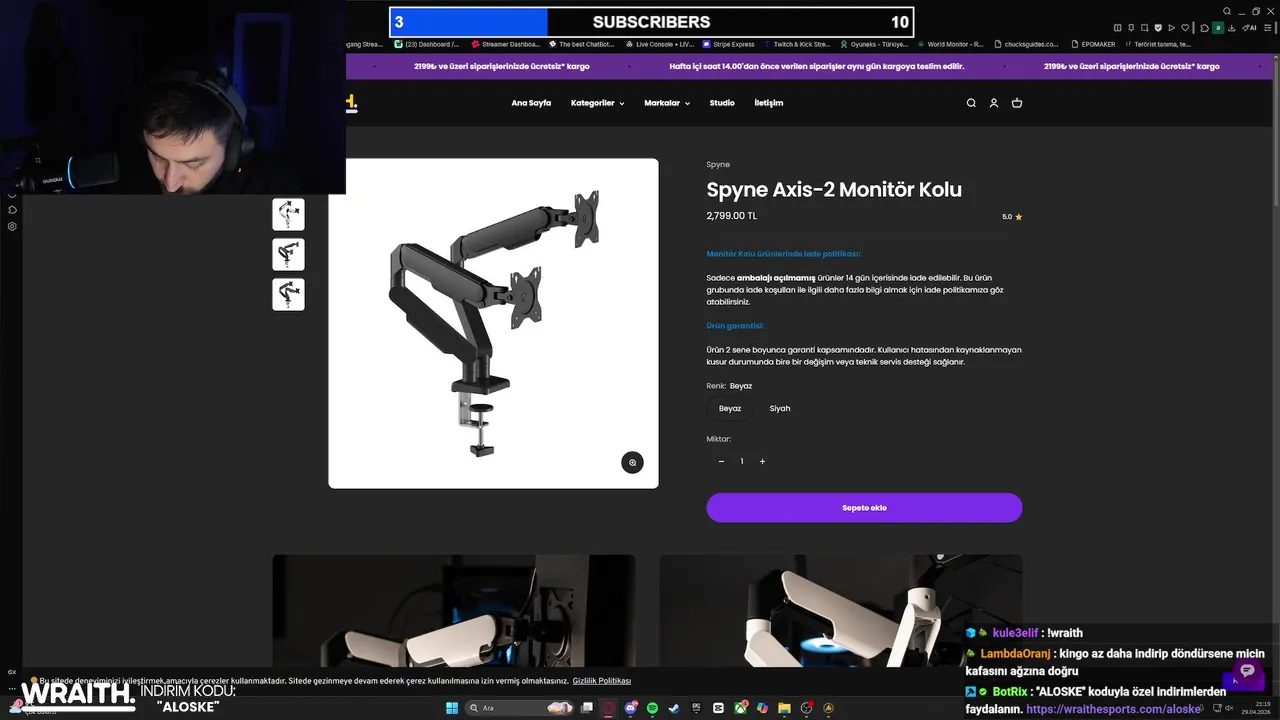Go to Ana Sayfa

point(531,103)
